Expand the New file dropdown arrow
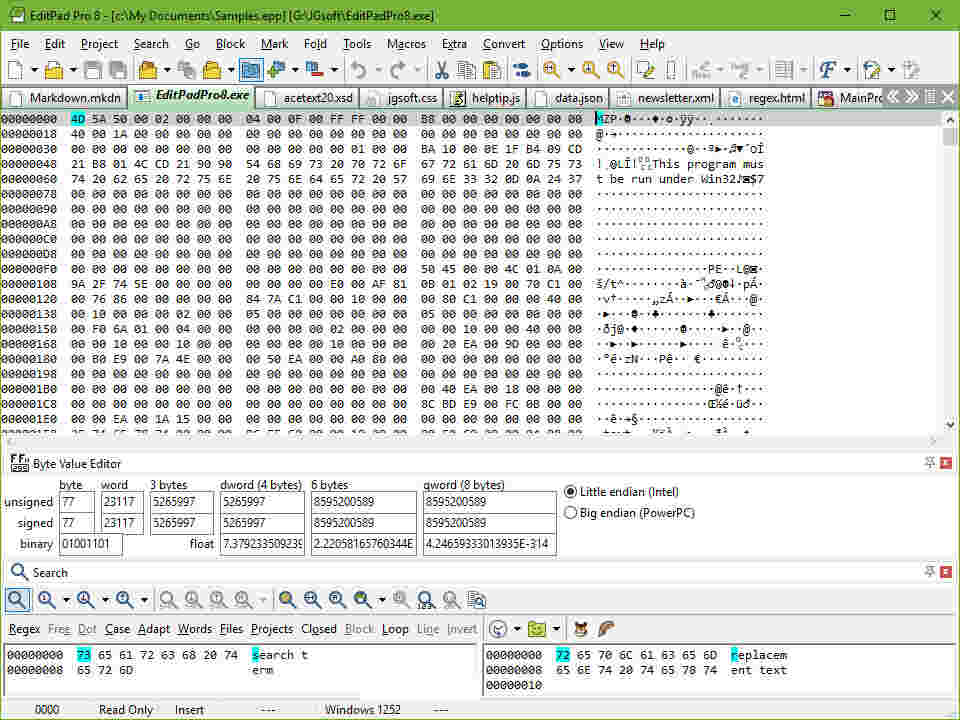 (x=35, y=70)
